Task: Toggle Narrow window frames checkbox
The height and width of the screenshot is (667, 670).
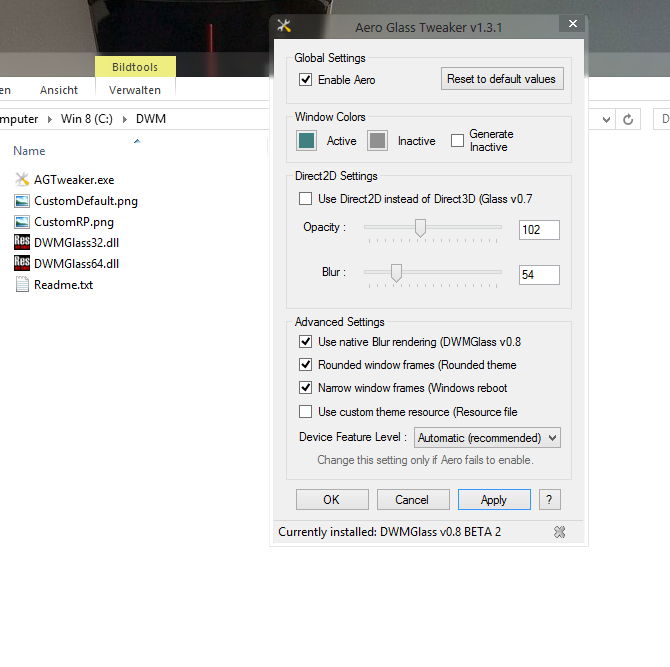Action: (305, 388)
